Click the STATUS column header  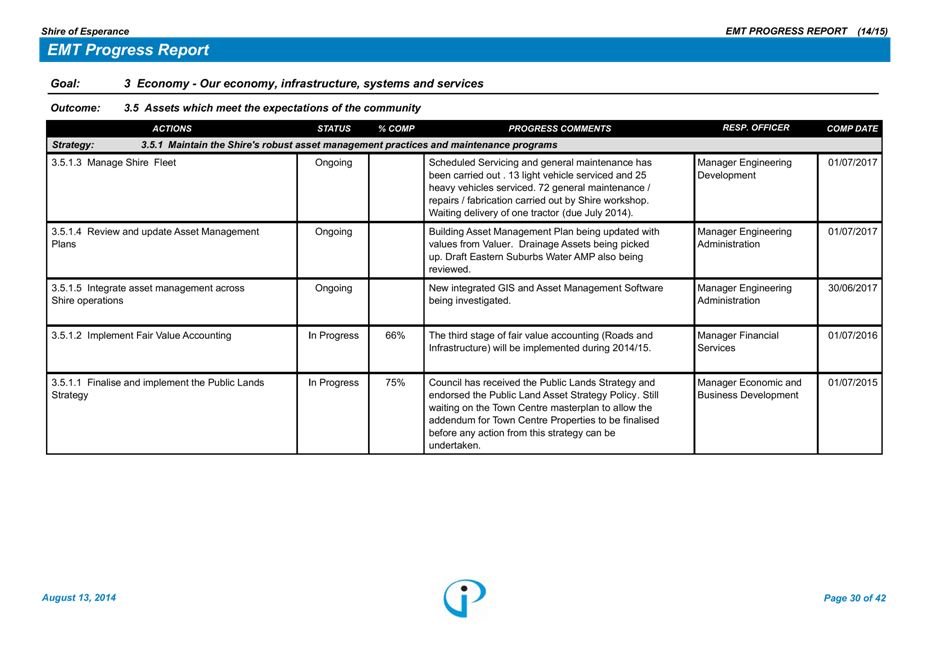tap(334, 128)
